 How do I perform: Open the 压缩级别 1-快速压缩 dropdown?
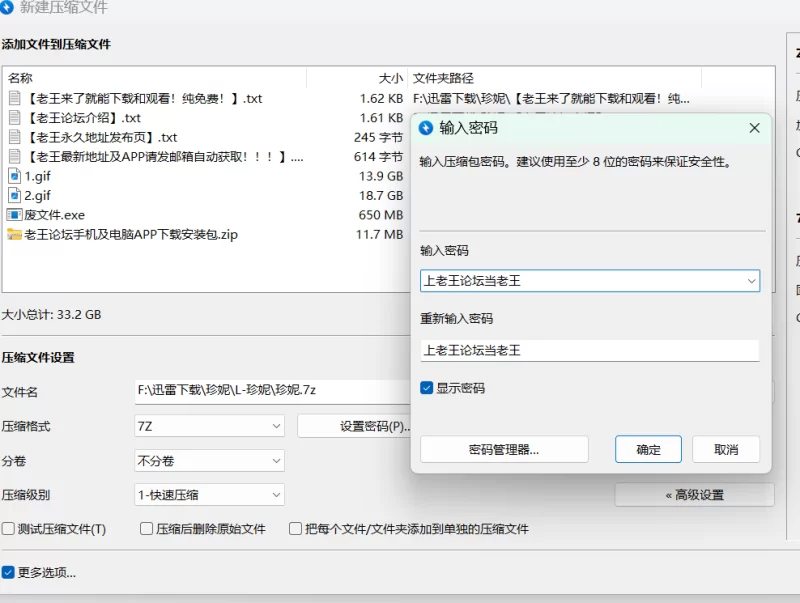209,495
